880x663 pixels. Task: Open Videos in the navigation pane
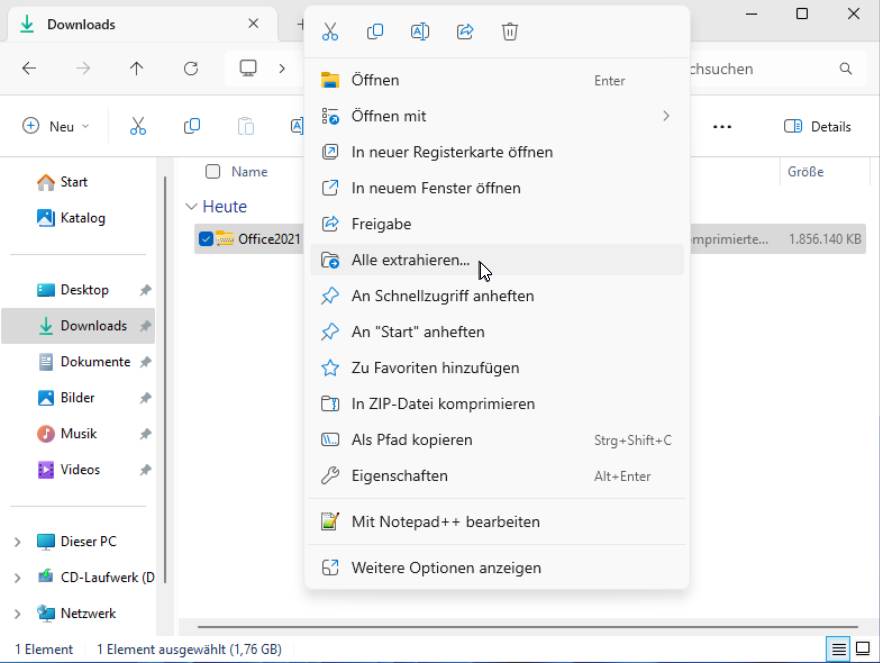(x=79, y=469)
